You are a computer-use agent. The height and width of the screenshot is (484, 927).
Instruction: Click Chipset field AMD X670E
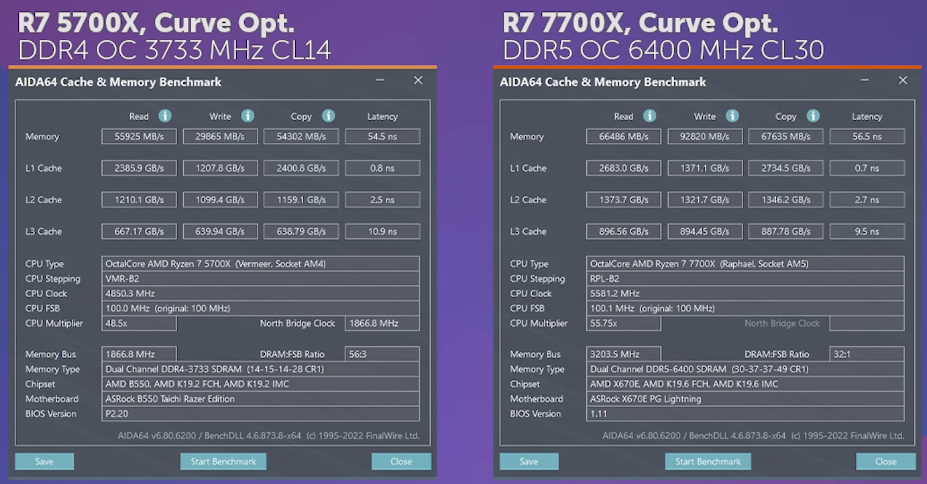click(x=746, y=384)
